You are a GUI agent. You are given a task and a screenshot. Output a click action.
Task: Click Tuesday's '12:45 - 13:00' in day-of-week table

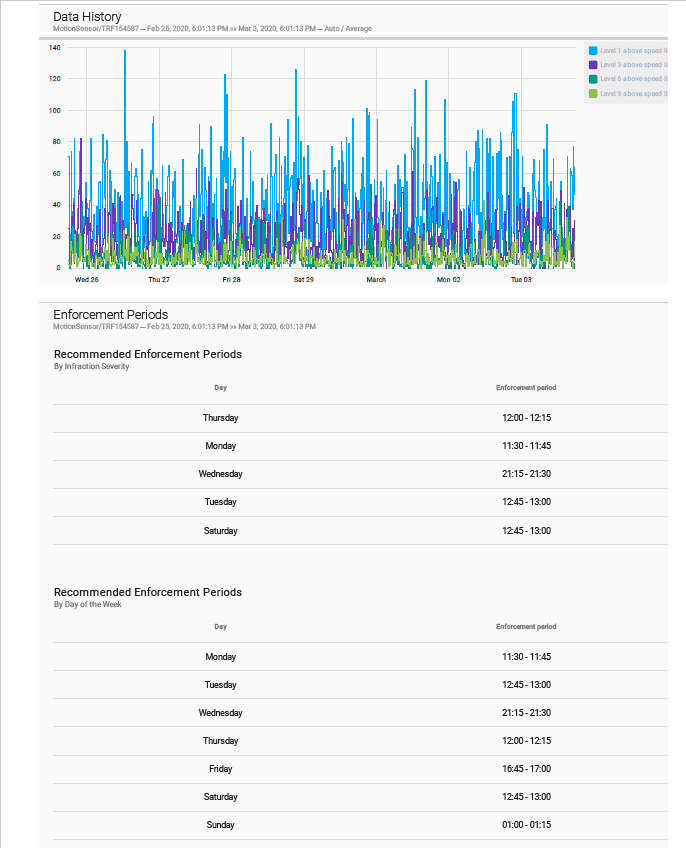coord(526,685)
